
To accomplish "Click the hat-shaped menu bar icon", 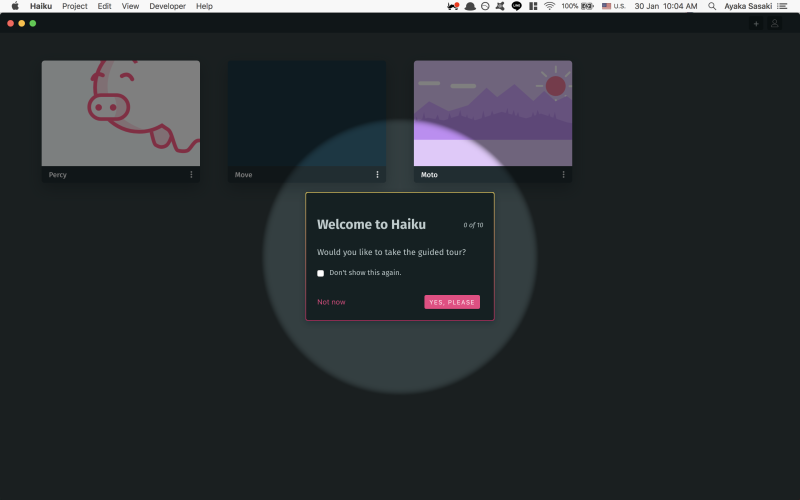I will [470, 6].
